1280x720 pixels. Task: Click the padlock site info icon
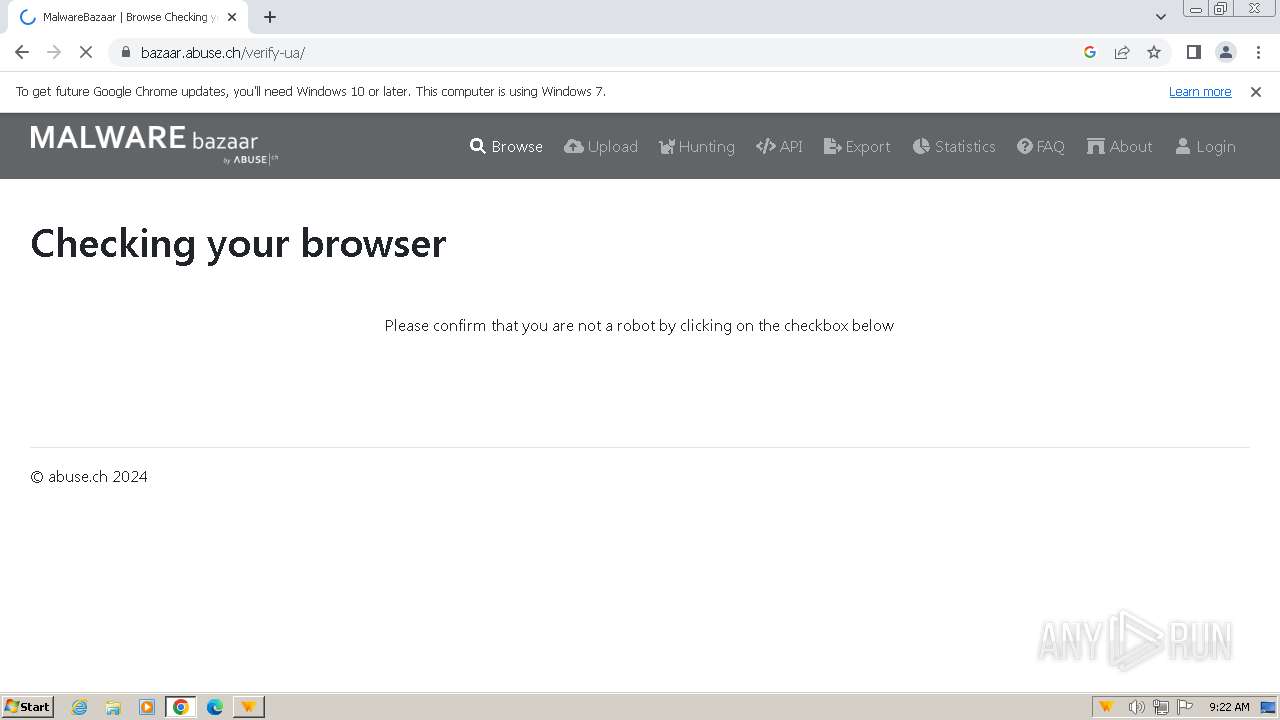pyautogui.click(x=125, y=52)
